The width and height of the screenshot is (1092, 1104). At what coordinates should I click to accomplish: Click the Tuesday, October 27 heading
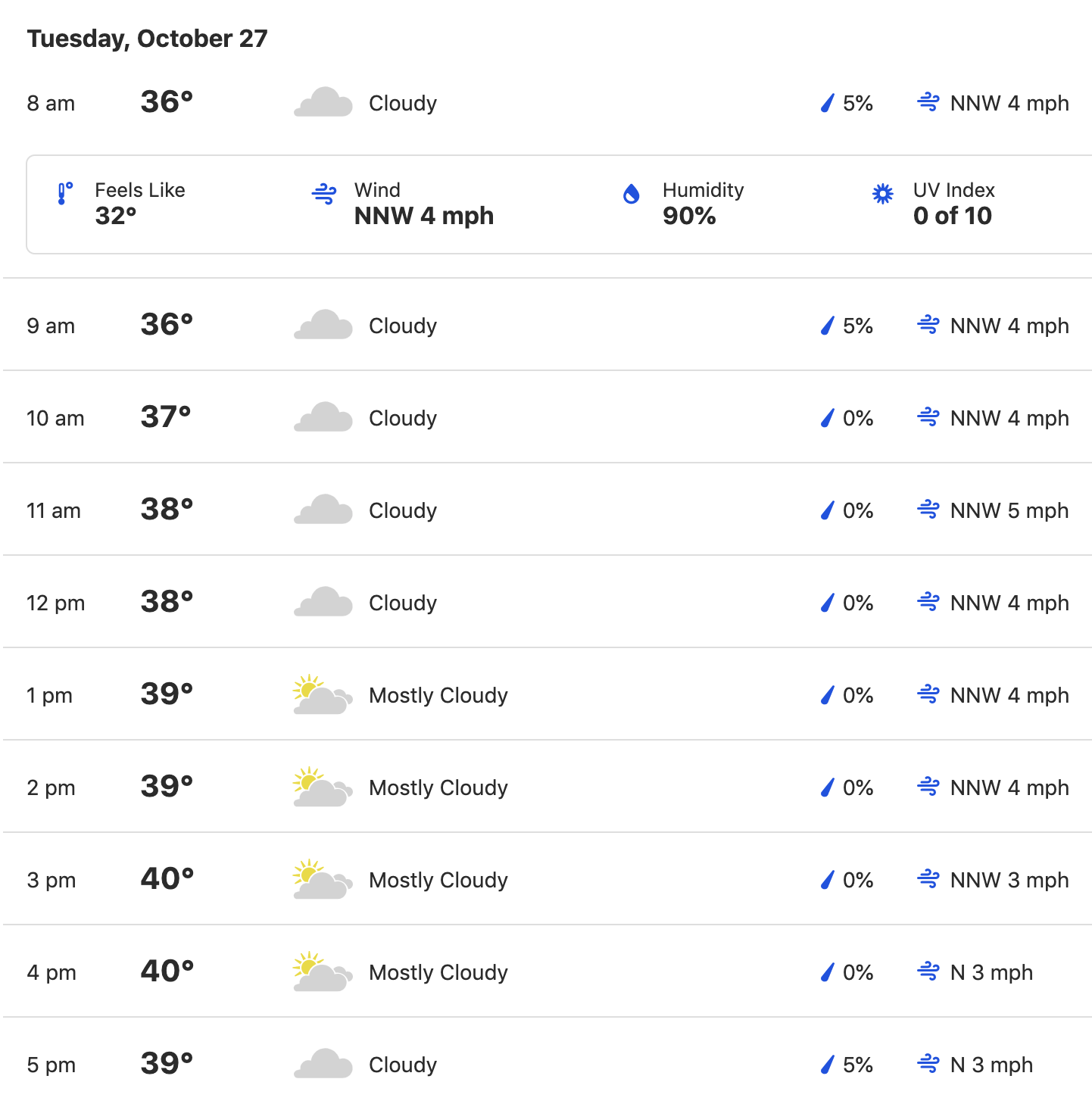(148, 39)
